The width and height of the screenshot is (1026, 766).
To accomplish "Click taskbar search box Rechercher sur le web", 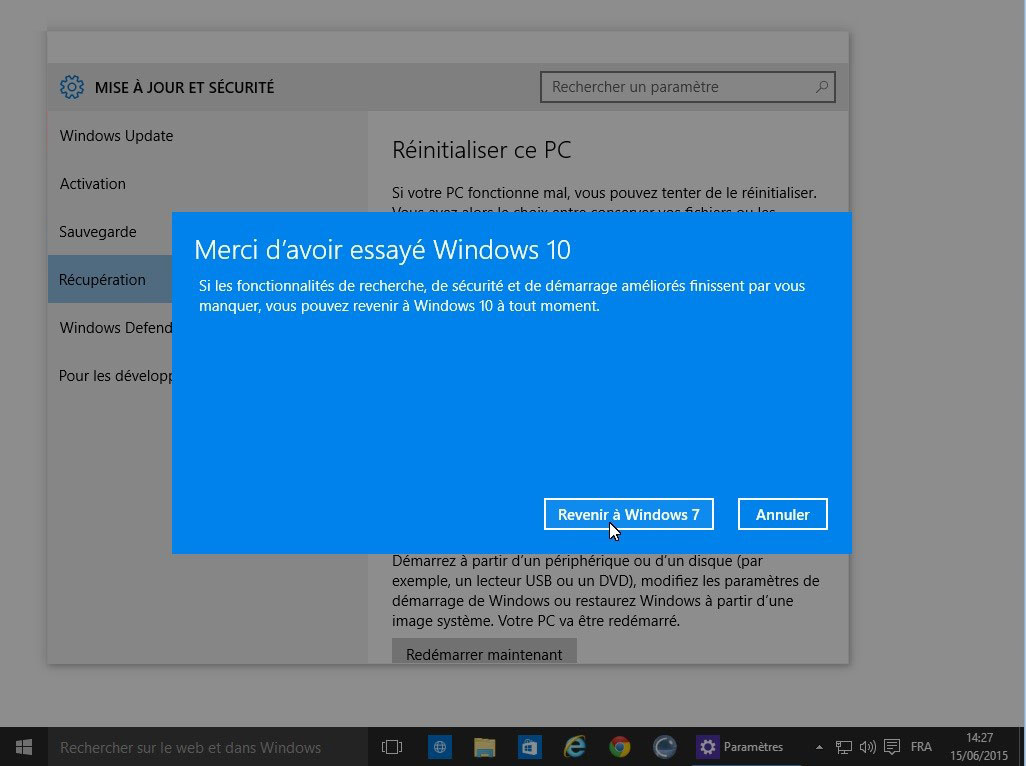I will (208, 746).
